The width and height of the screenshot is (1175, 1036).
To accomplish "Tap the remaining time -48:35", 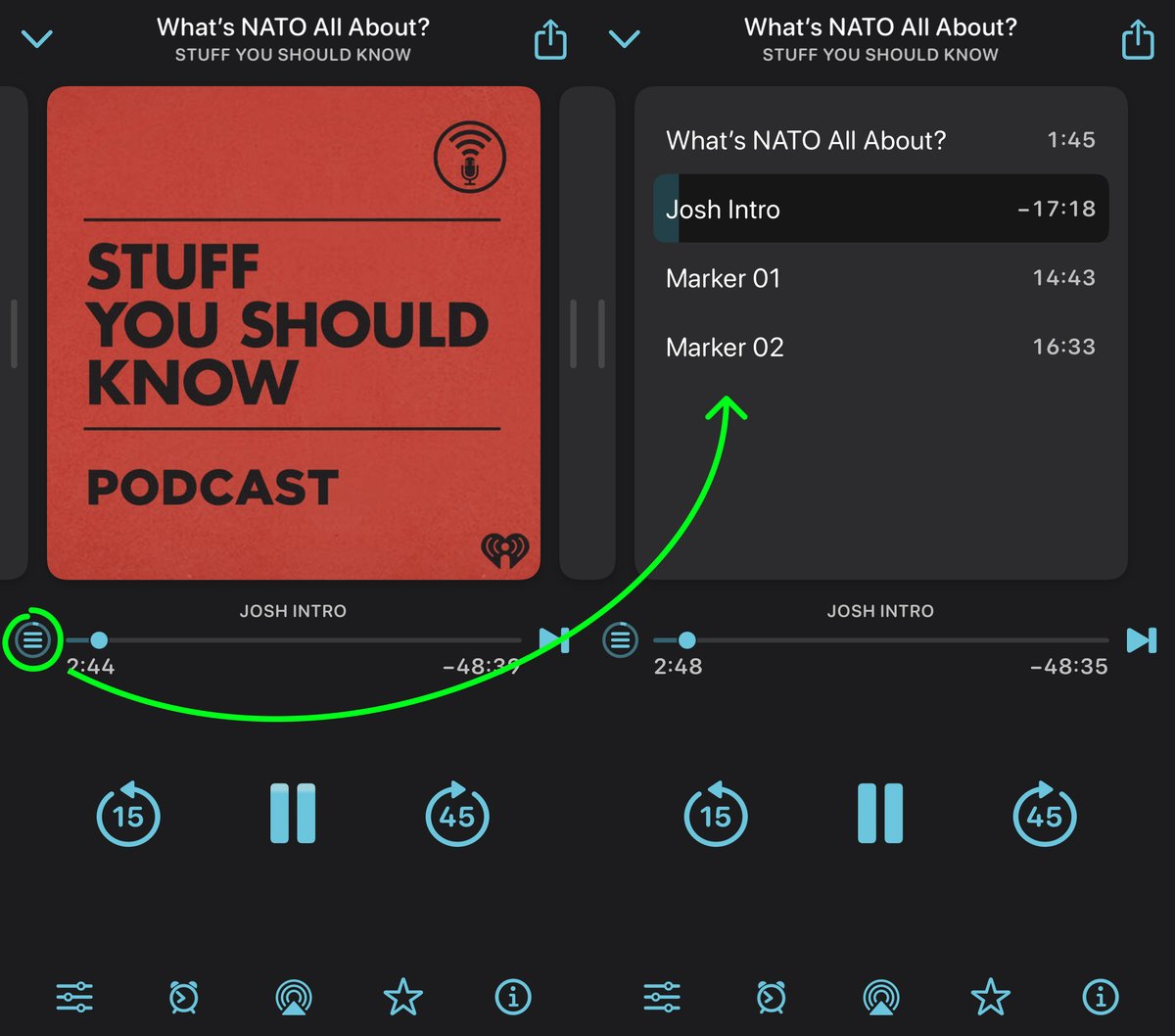I will coord(1069,667).
